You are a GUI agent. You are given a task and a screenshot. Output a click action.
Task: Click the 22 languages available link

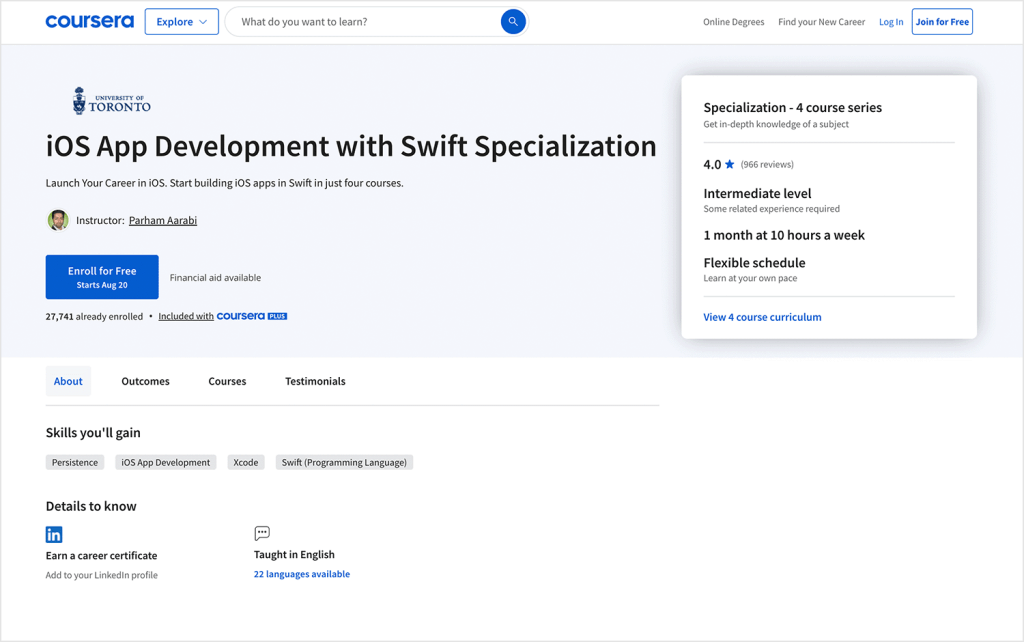302,573
